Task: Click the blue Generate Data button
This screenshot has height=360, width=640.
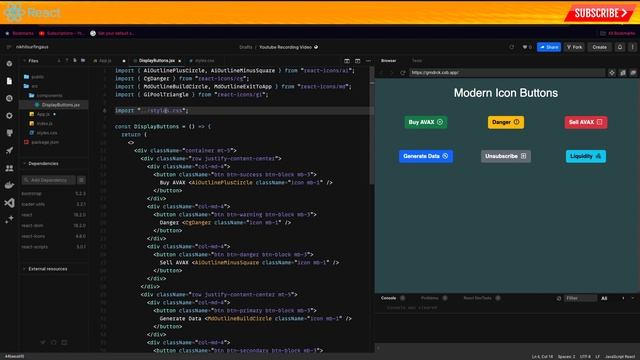Action: 426,156
